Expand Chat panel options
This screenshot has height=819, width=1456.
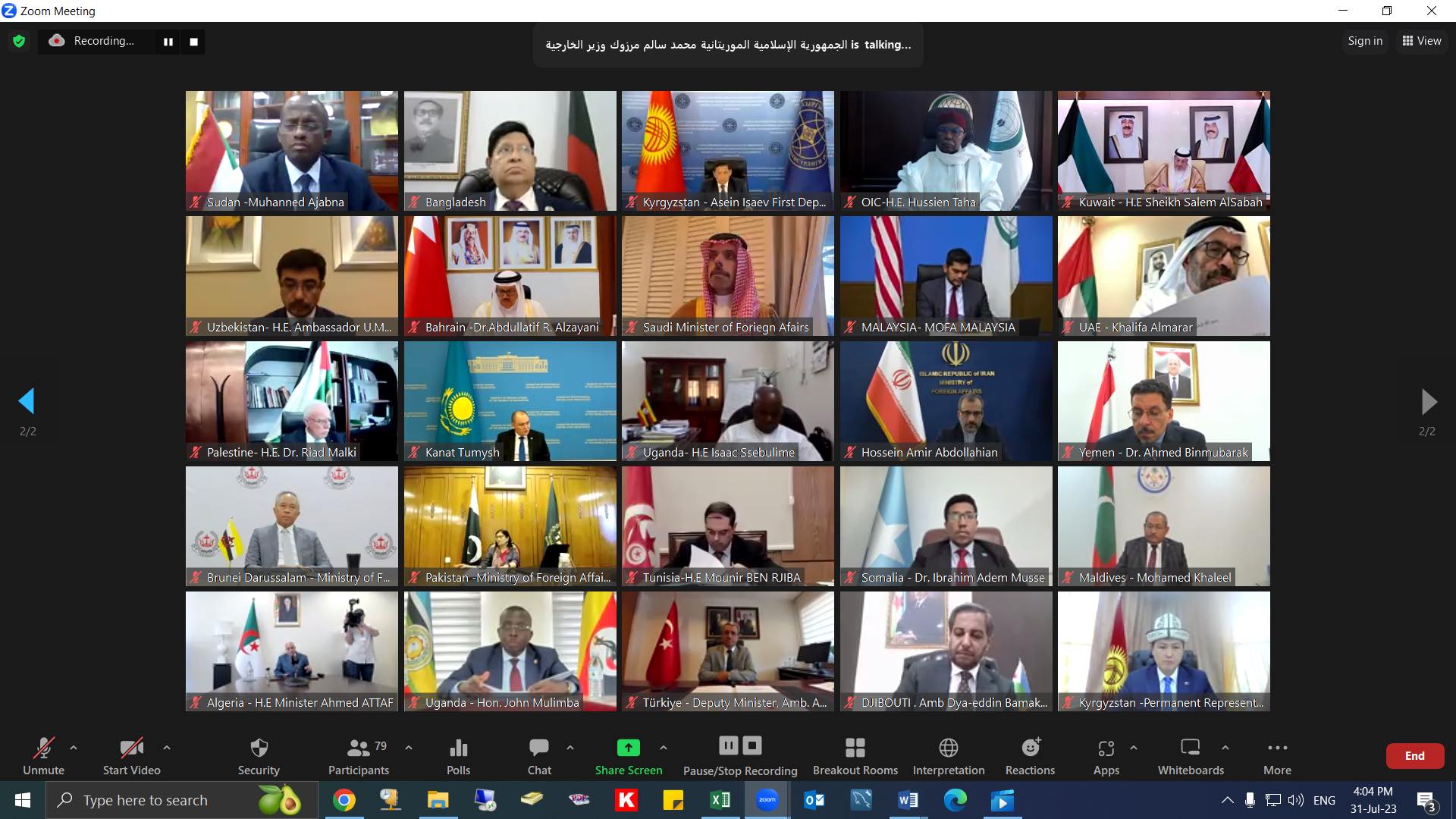pos(571,748)
